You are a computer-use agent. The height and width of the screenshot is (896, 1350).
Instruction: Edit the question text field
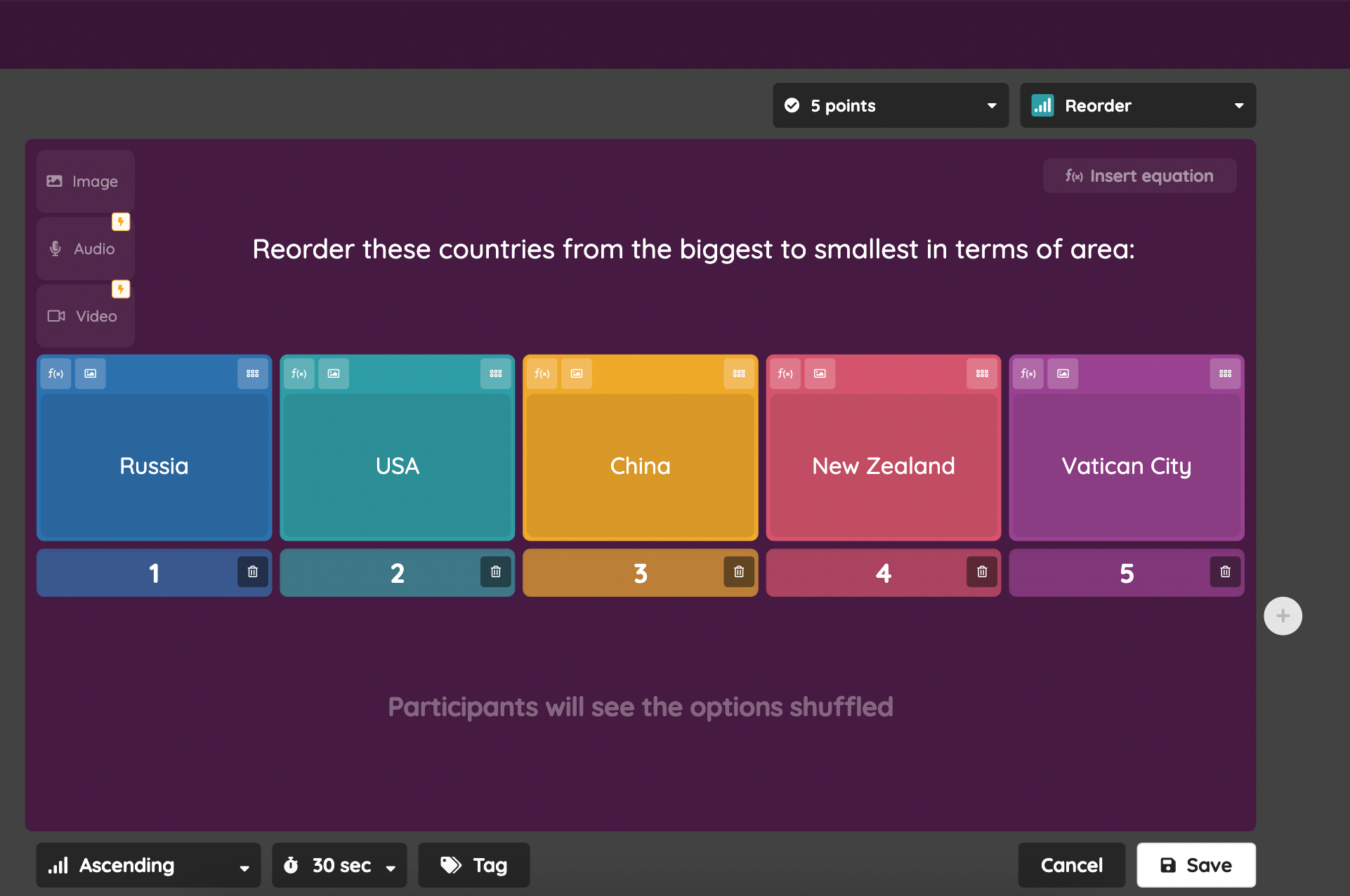click(693, 249)
